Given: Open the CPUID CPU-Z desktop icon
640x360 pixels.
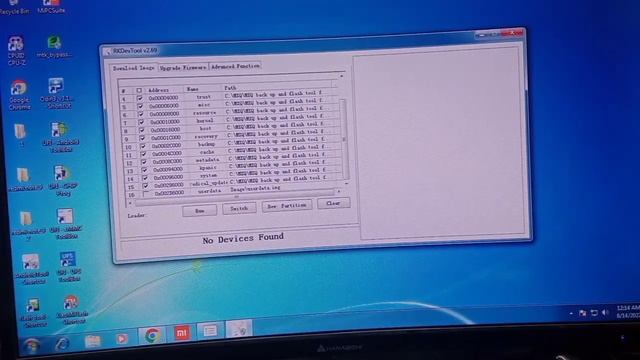Looking at the screenshot, I should click(16, 51).
